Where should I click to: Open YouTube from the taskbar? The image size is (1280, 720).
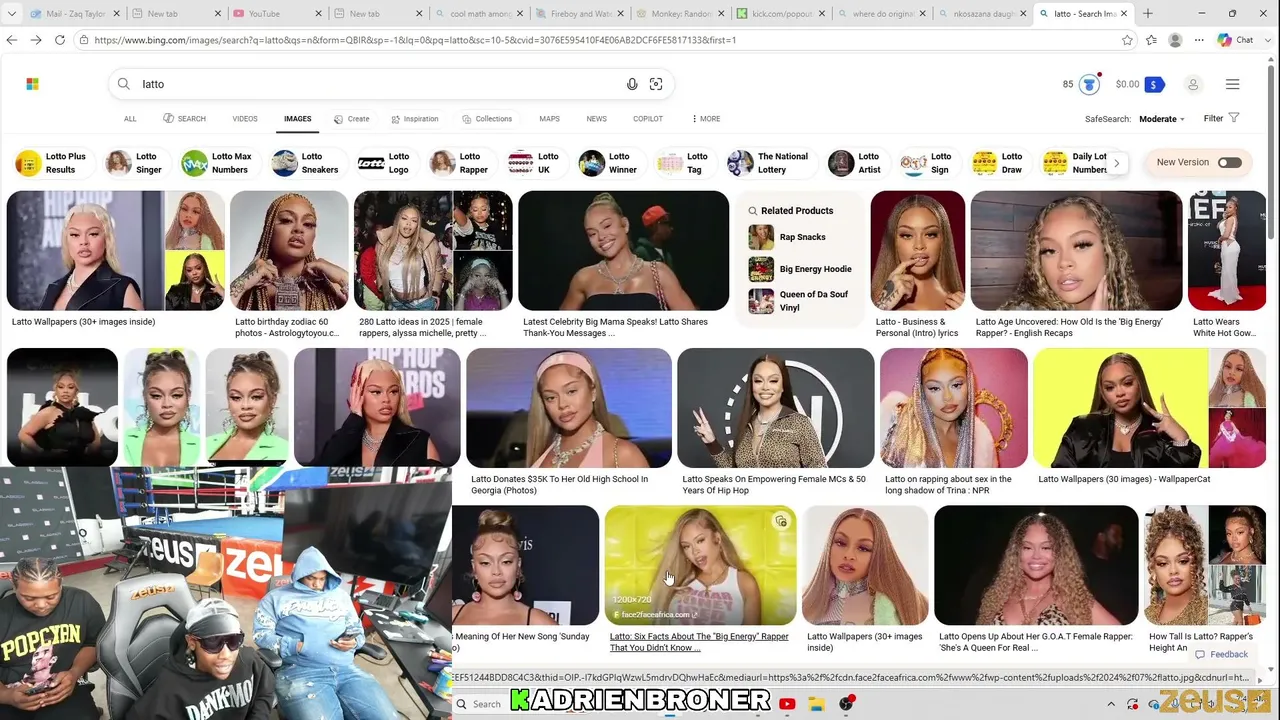click(x=787, y=704)
